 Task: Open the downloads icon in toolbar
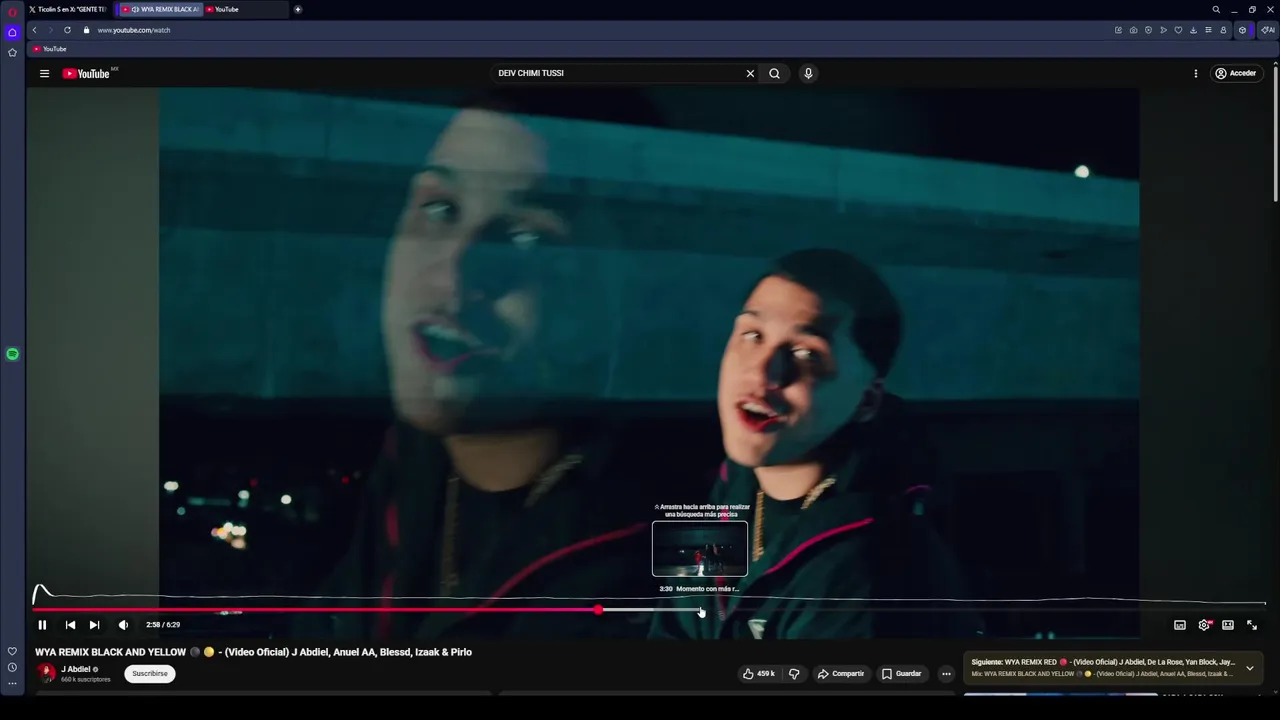pos(1193,30)
